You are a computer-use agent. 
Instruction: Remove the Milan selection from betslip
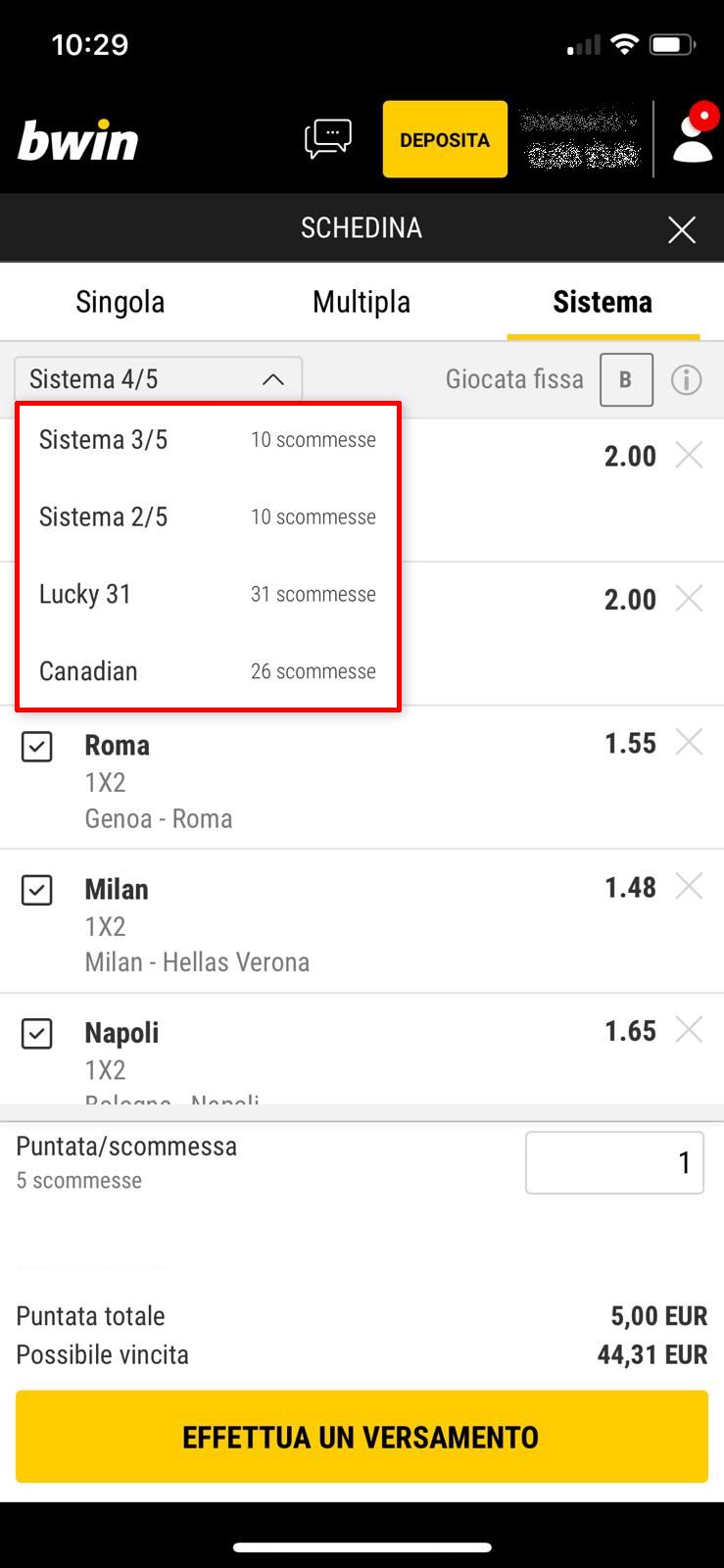[x=690, y=887]
